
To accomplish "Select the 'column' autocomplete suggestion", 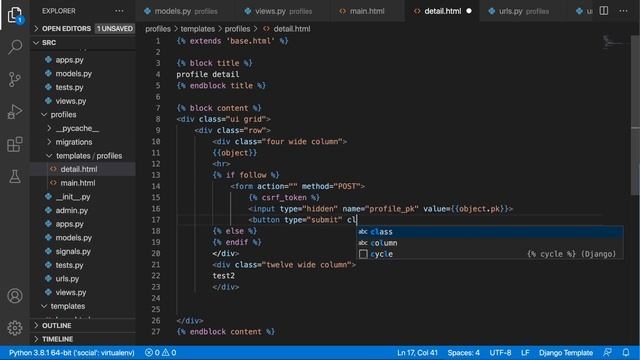I will 489,243.
